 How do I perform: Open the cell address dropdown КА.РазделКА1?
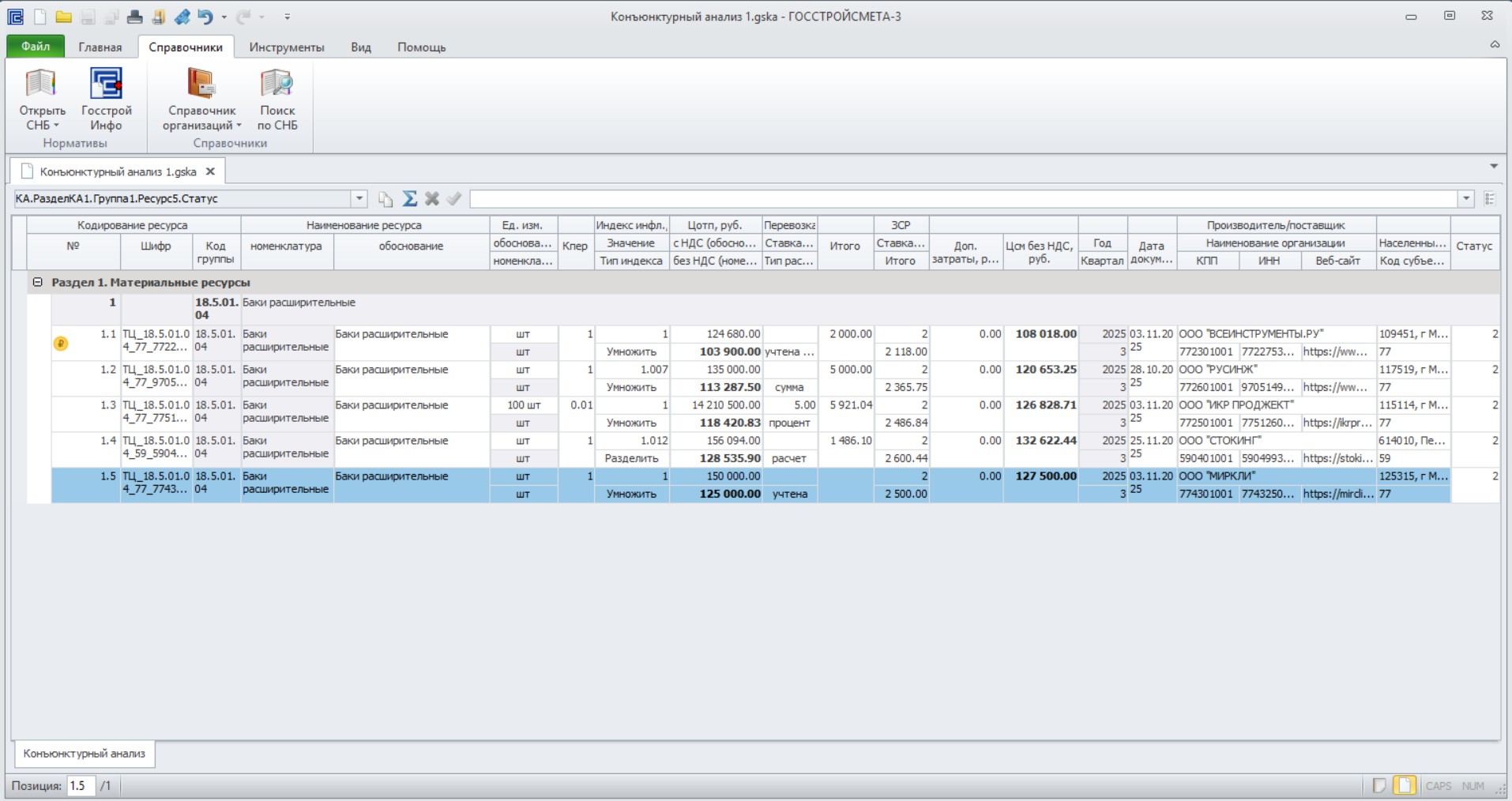tap(359, 199)
